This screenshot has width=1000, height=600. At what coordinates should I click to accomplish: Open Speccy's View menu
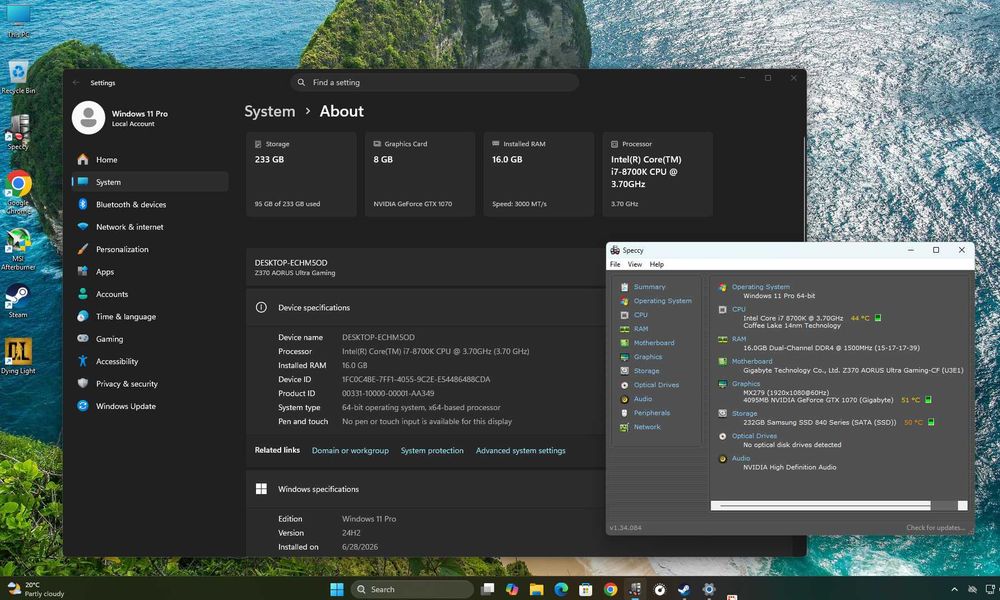[x=635, y=264]
